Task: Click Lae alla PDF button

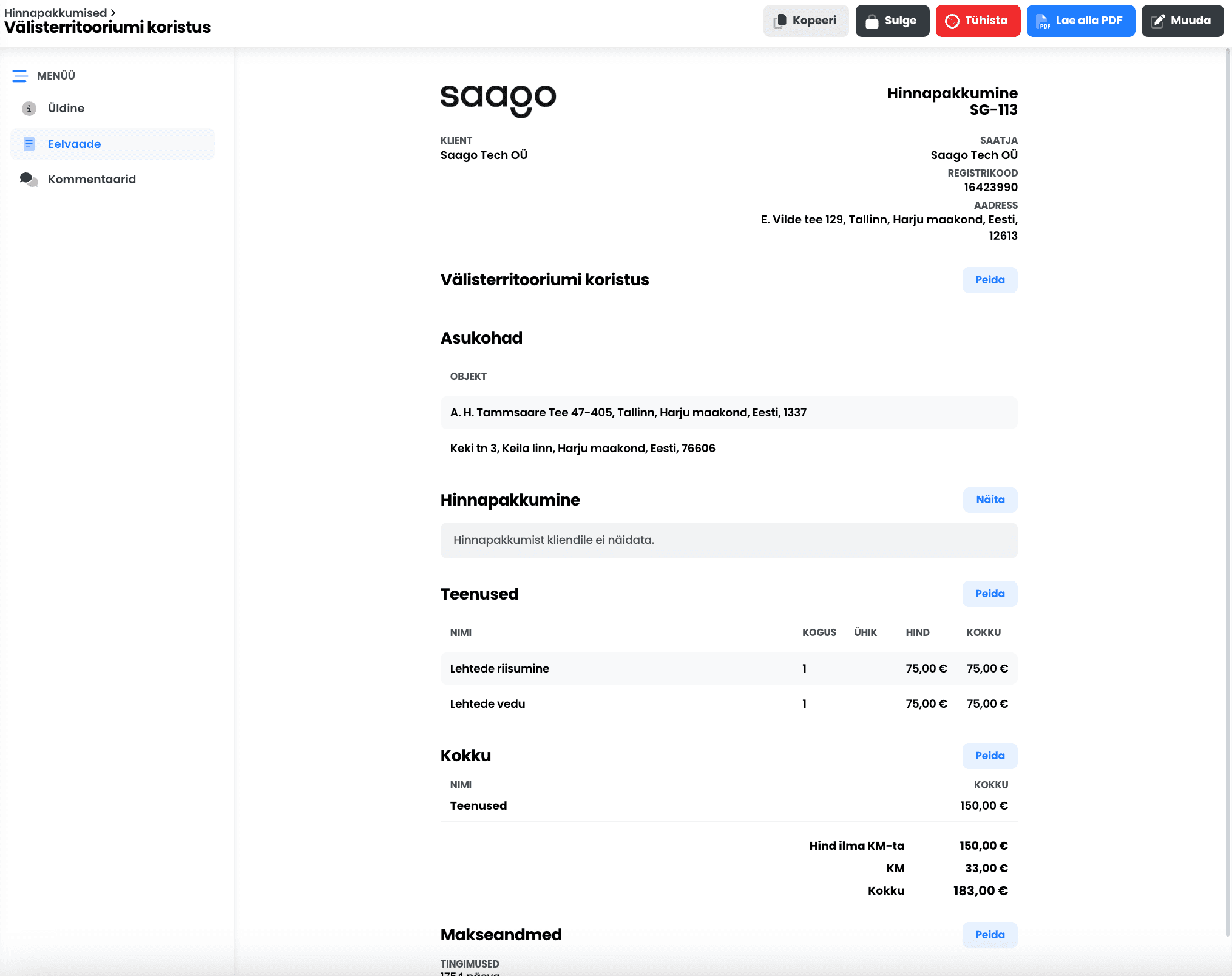Action: pos(1081,21)
